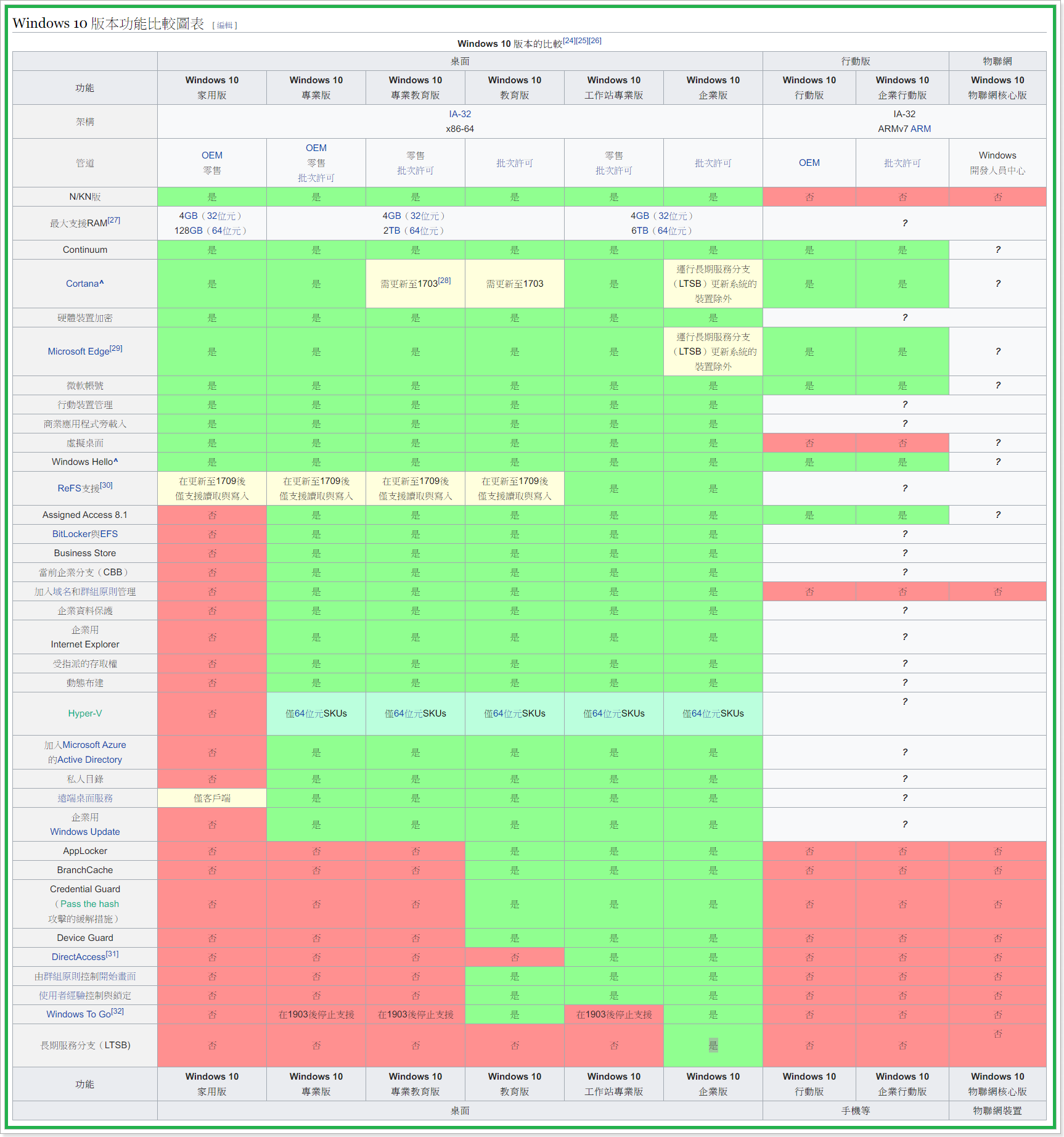Open the Active Directory link

(x=89, y=760)
